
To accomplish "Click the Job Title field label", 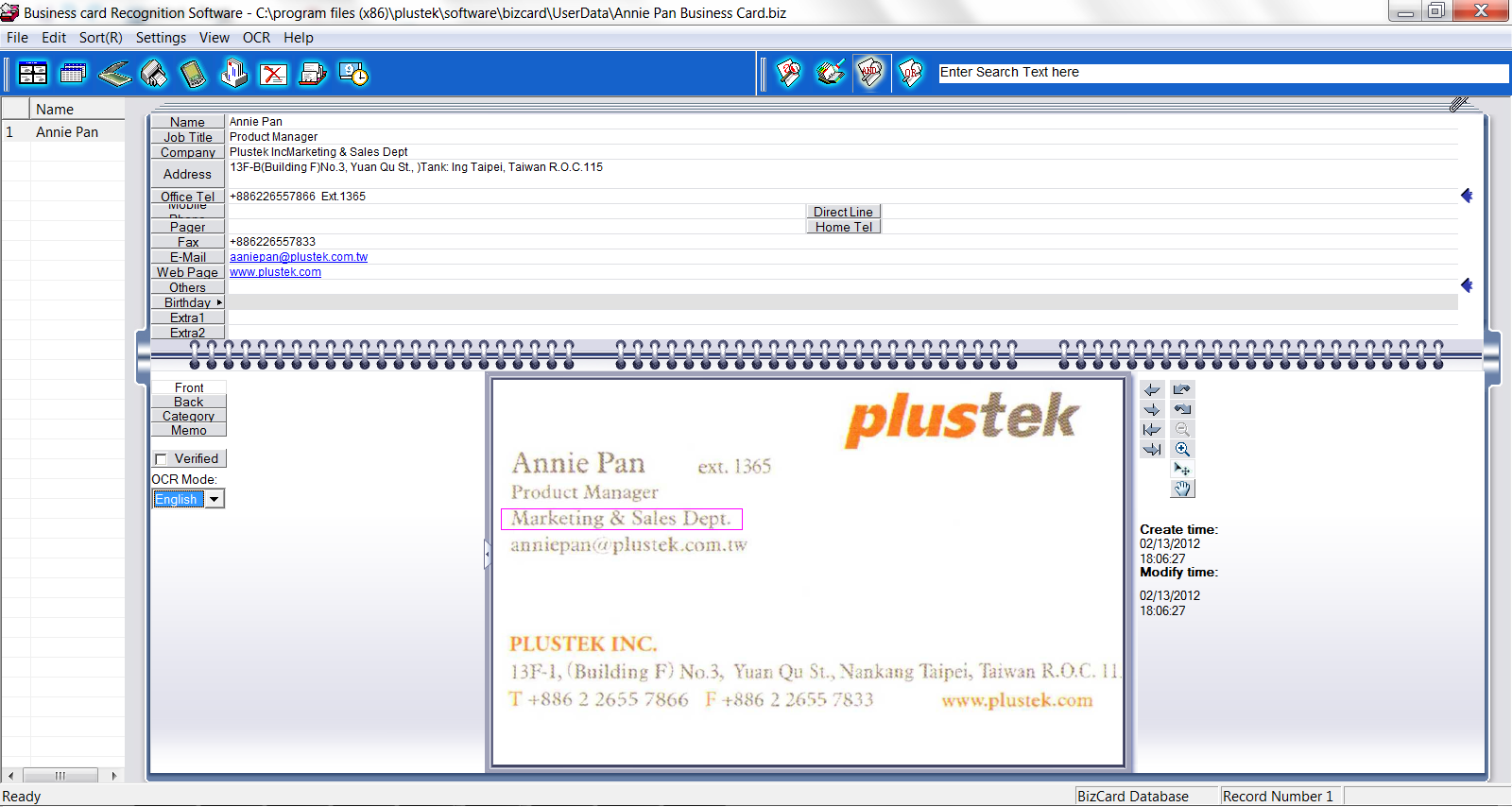I will (188, 137).
